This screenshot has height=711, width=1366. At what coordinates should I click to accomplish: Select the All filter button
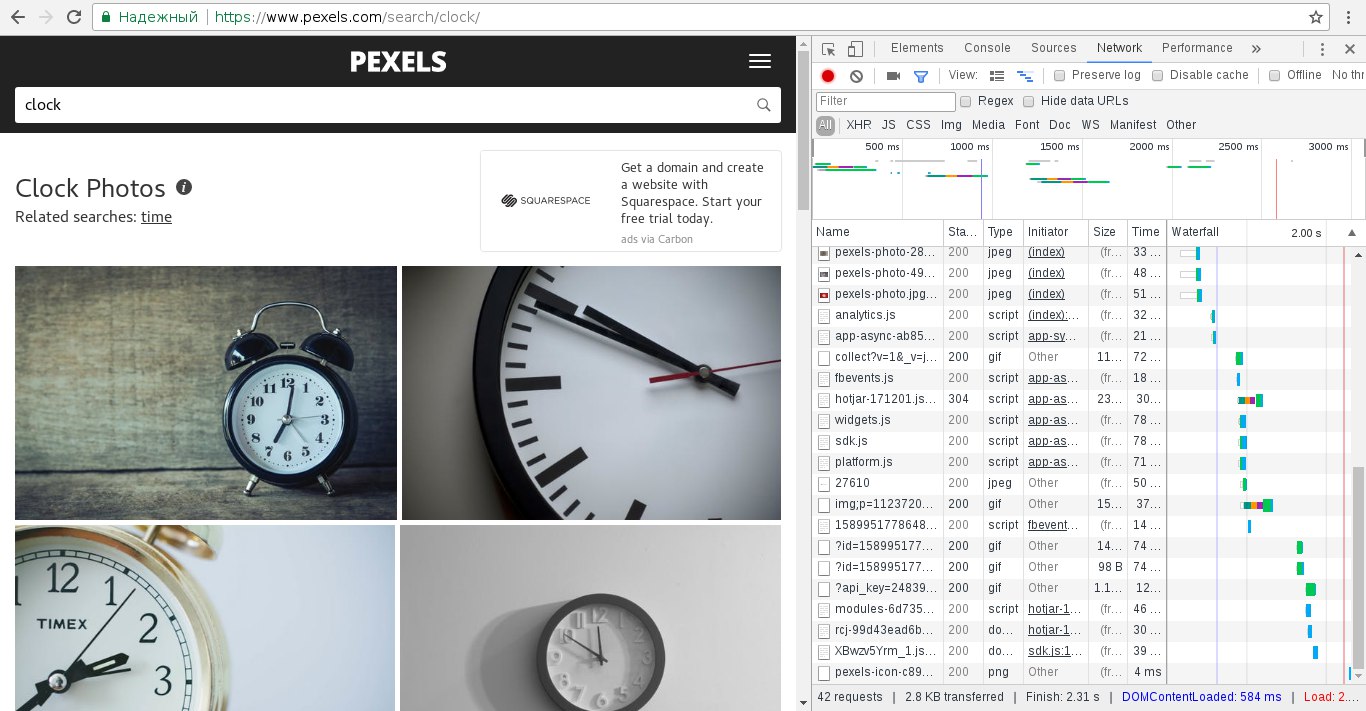825,125
